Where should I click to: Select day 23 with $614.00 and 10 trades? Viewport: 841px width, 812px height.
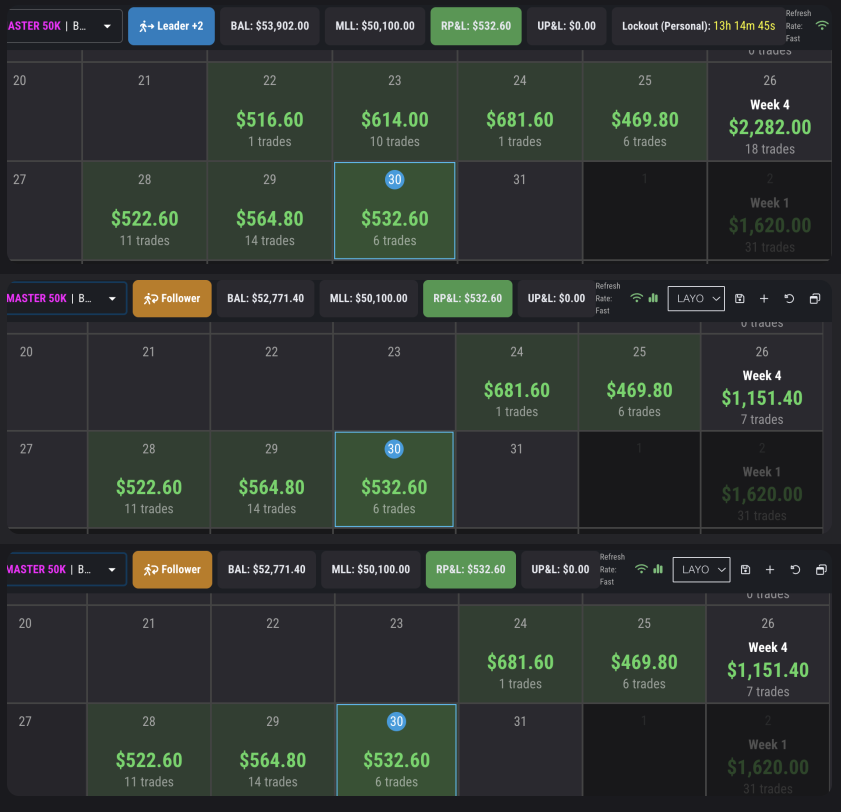(x=395, y=112)
